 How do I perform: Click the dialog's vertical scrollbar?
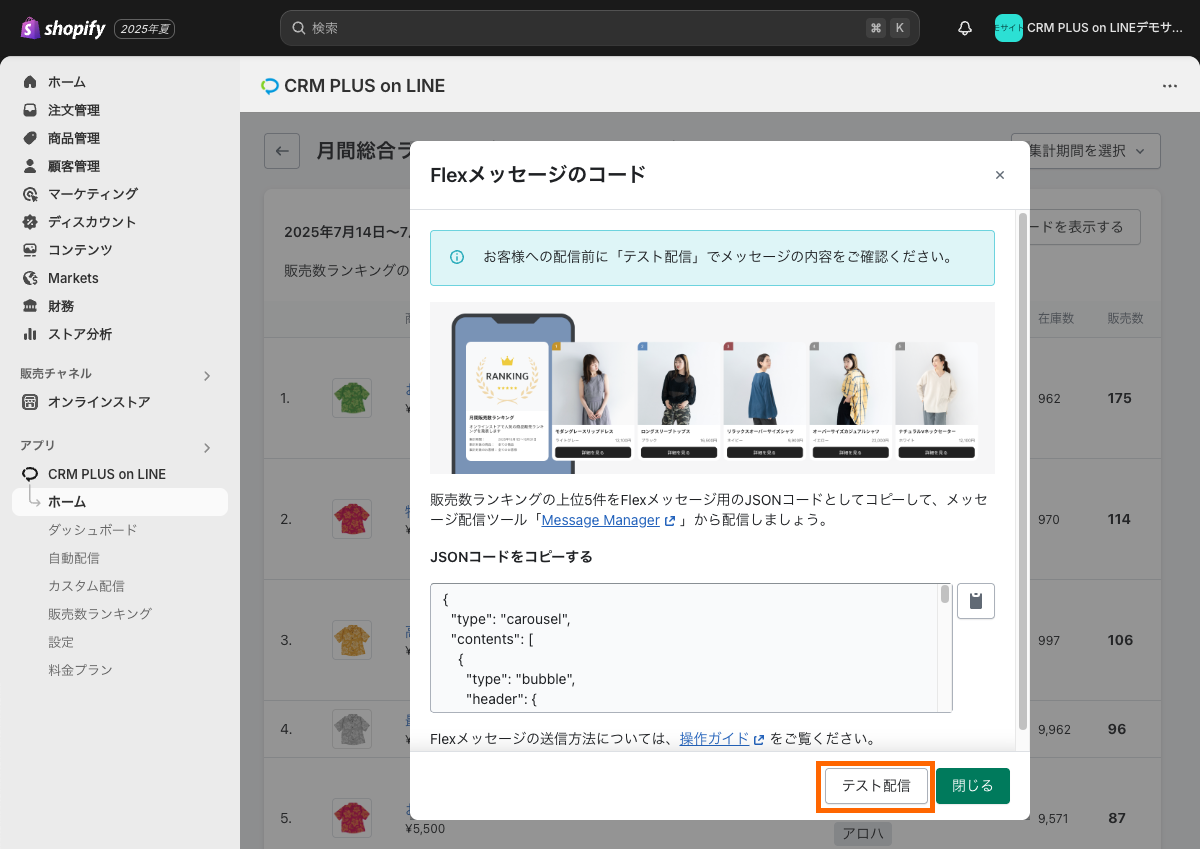(1022, 470)
